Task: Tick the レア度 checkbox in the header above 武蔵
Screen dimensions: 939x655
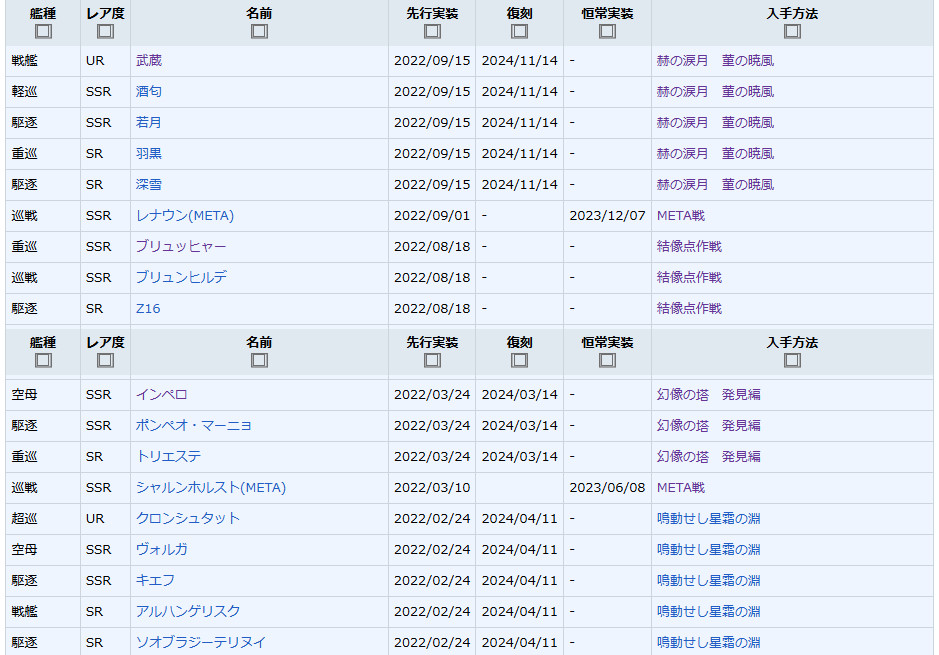Action: pyautogui.click(x=105, y=31)
